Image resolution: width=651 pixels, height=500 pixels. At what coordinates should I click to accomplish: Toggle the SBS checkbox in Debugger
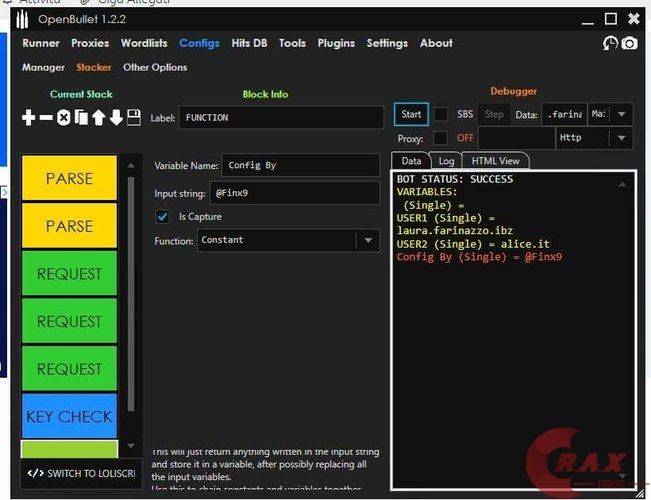(x=441, y=114)
